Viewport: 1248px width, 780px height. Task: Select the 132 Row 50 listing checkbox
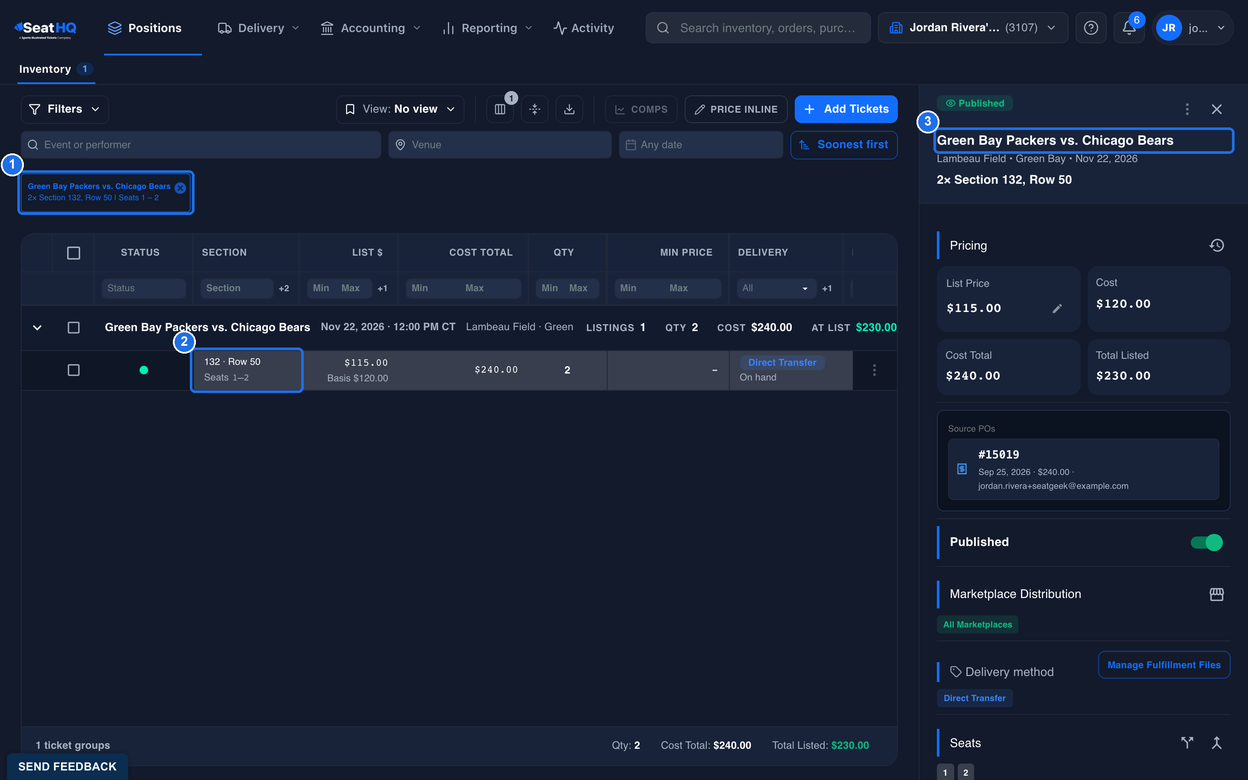tap(73, 370)
